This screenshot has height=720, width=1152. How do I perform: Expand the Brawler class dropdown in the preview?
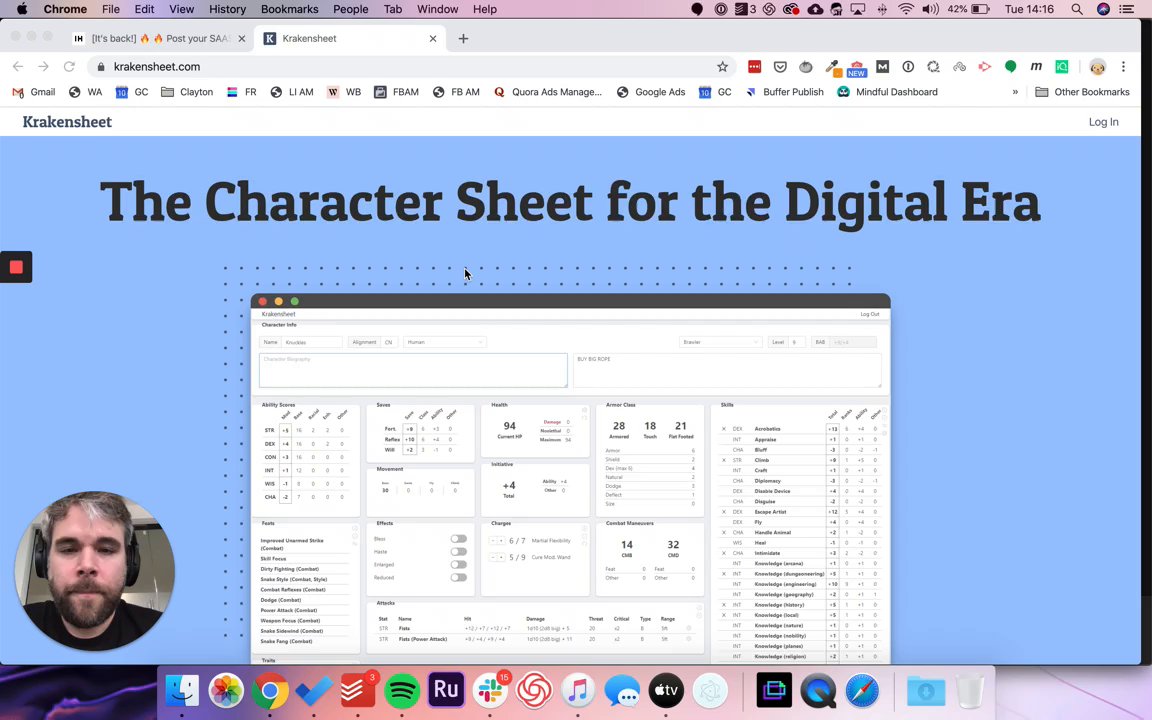pyautogui.click(x=720, y=342)
